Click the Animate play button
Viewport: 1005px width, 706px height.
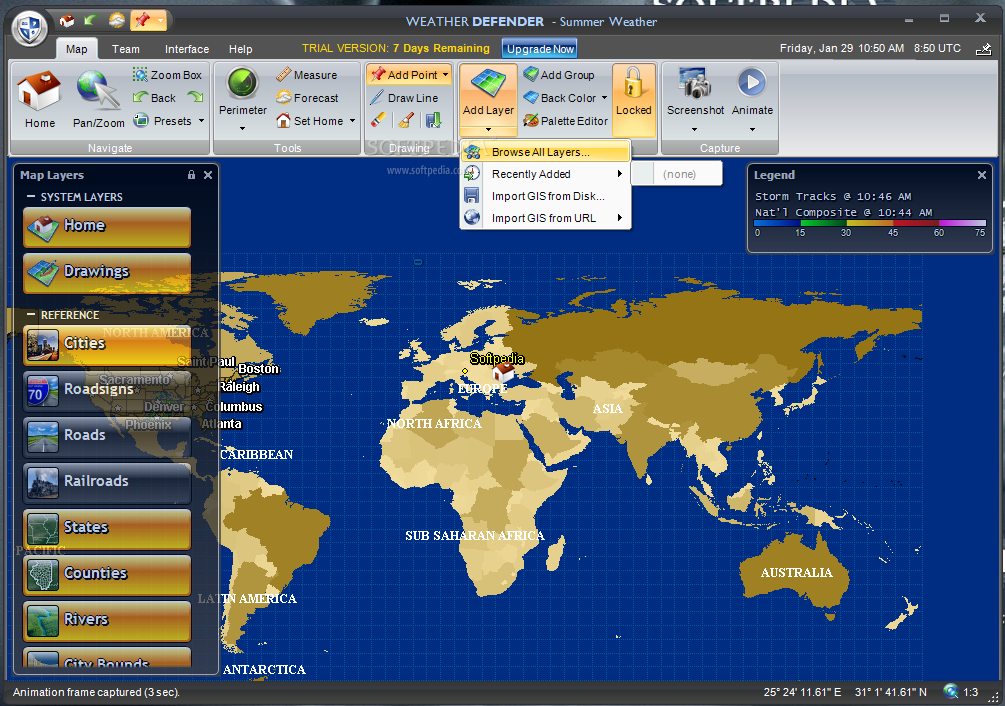click(752, 82)
